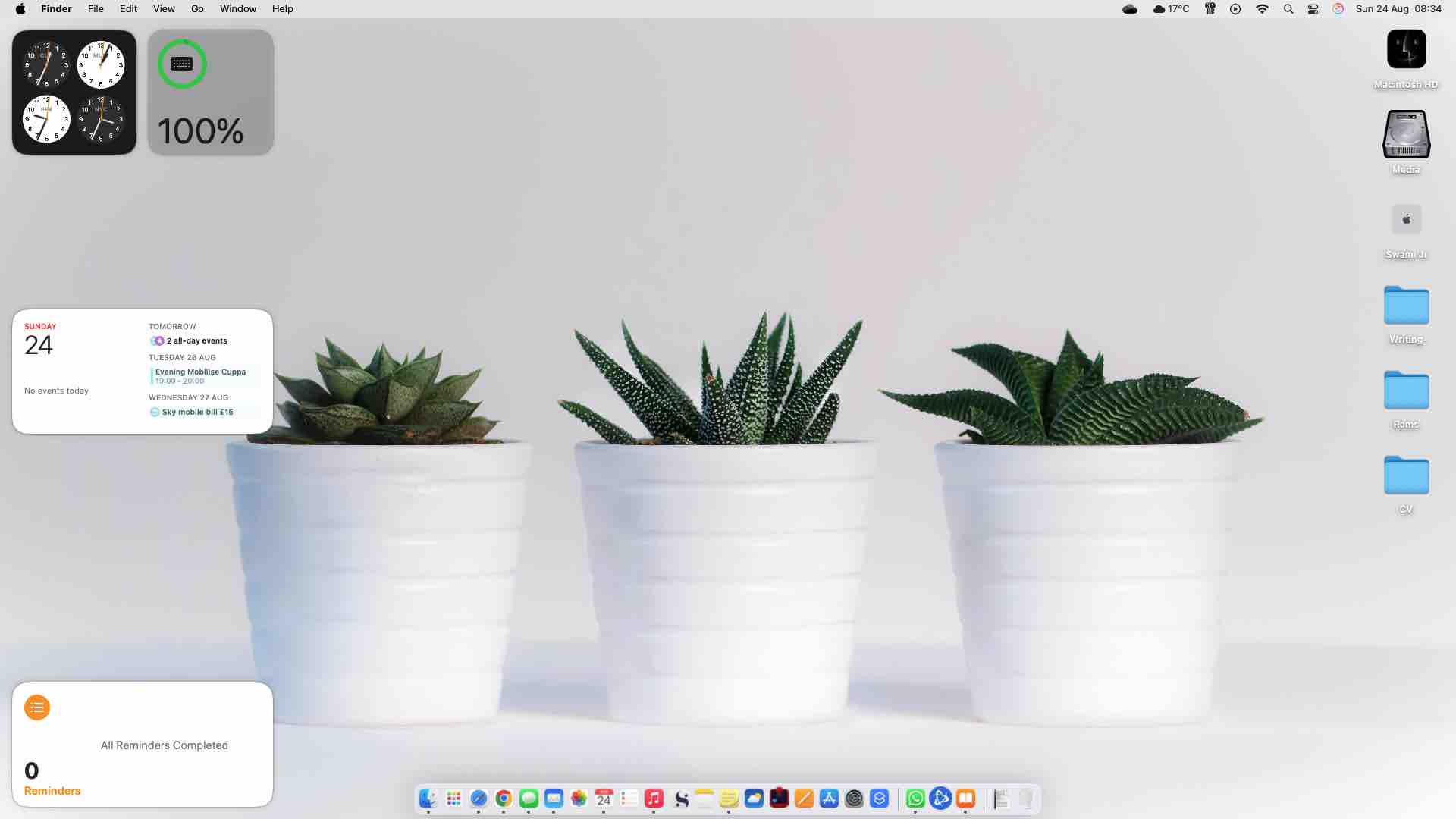Open the Apple menu
The width and height of the screenshot is (1456, 819).
point(20,9)
